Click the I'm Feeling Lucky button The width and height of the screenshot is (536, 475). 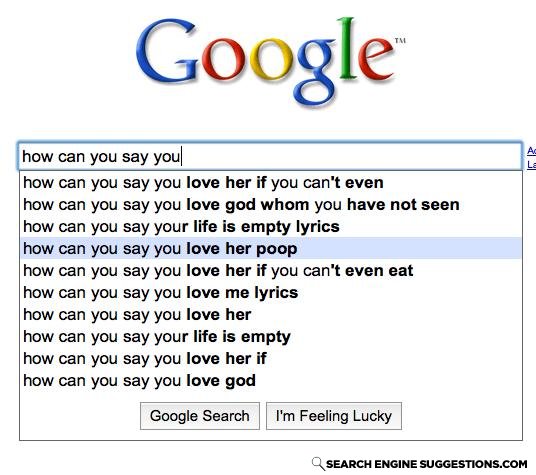334,416
